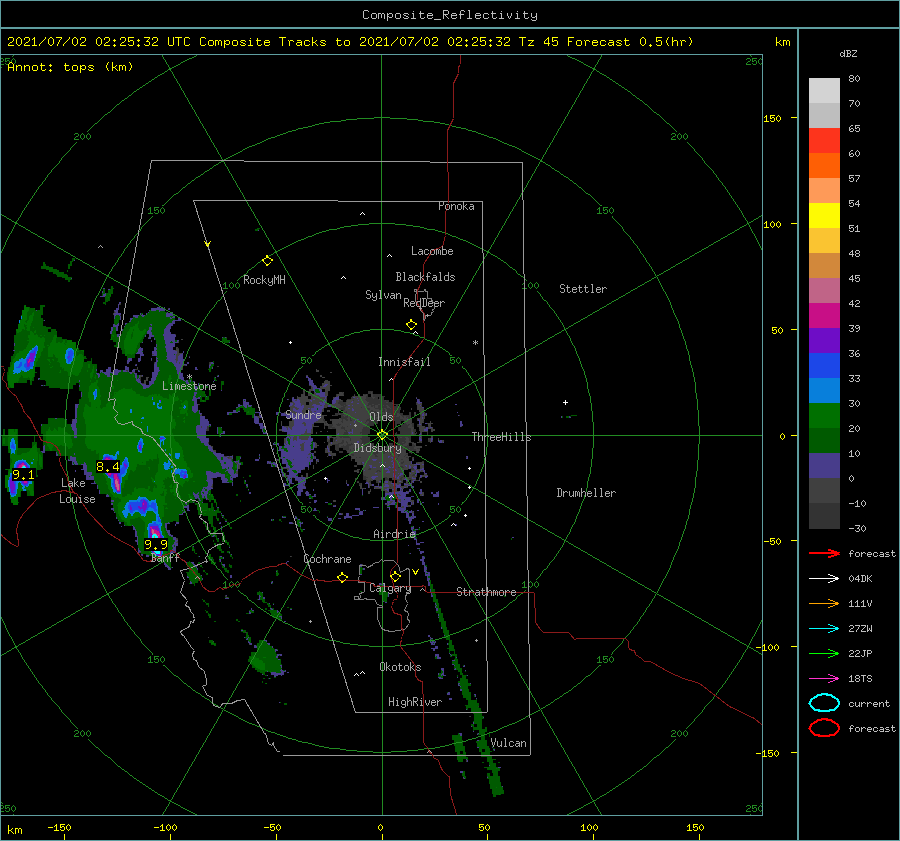The image size is (900, 841).
Task: Select the blue 36–33 dBZ color swatch
Action: pos(824,365)
